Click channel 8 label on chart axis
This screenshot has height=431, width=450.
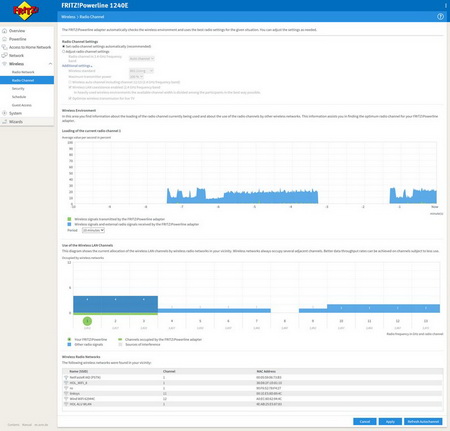click(x=285, y=321)
